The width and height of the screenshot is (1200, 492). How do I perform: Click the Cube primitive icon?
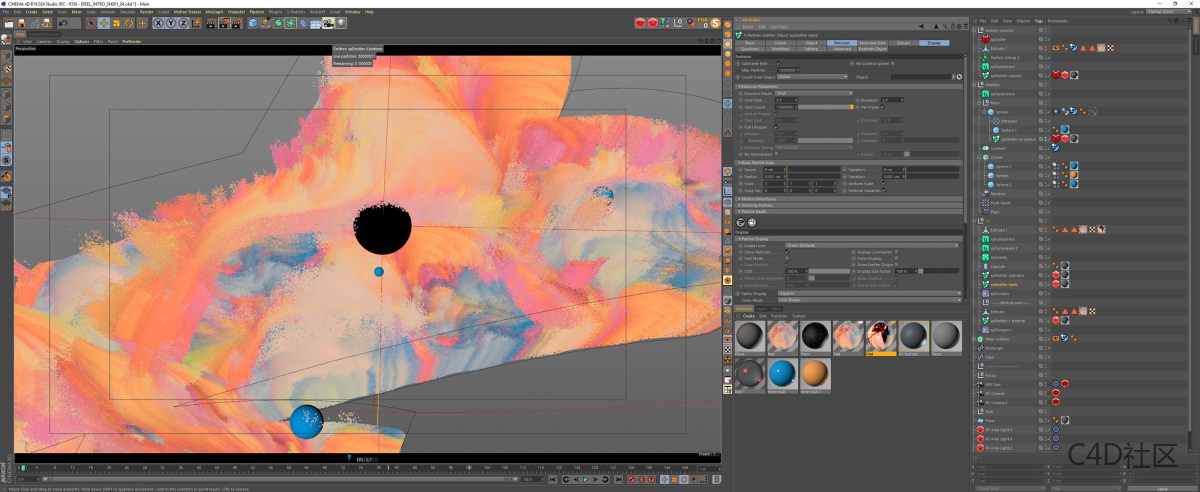point(253,22)
